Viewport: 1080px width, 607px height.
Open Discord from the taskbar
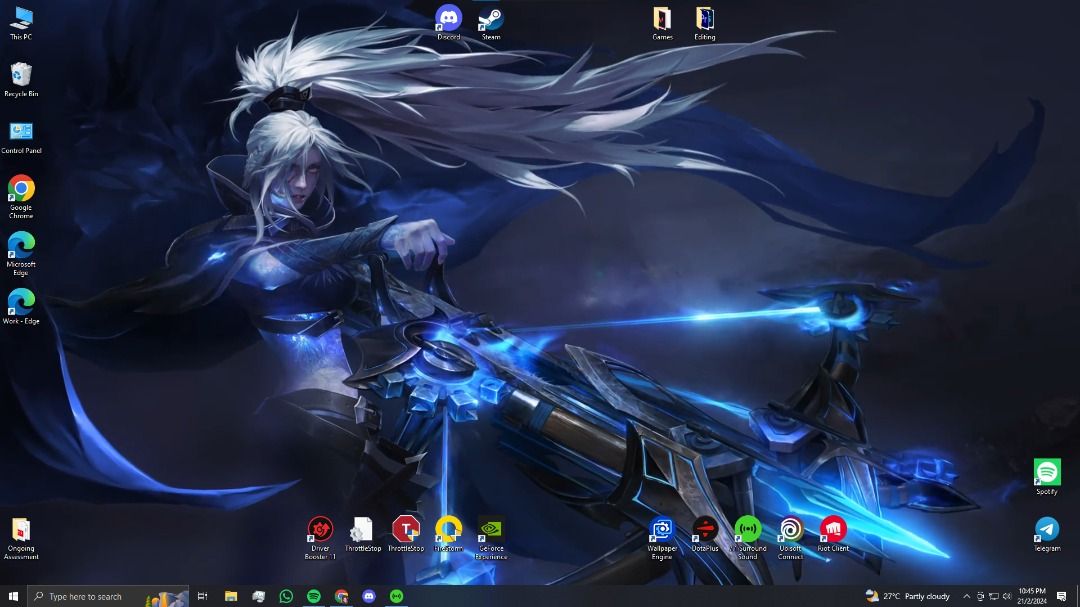click(x=369, y=596)
